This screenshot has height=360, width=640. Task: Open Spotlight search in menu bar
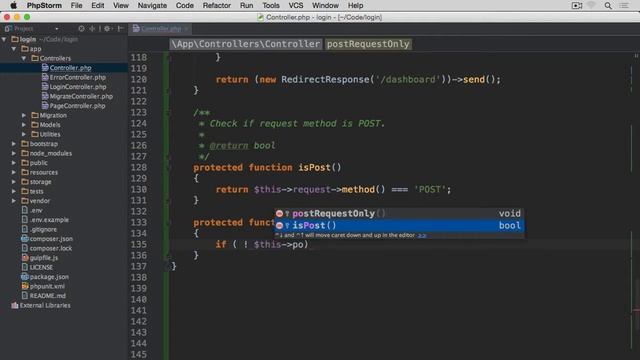(608, 5)
